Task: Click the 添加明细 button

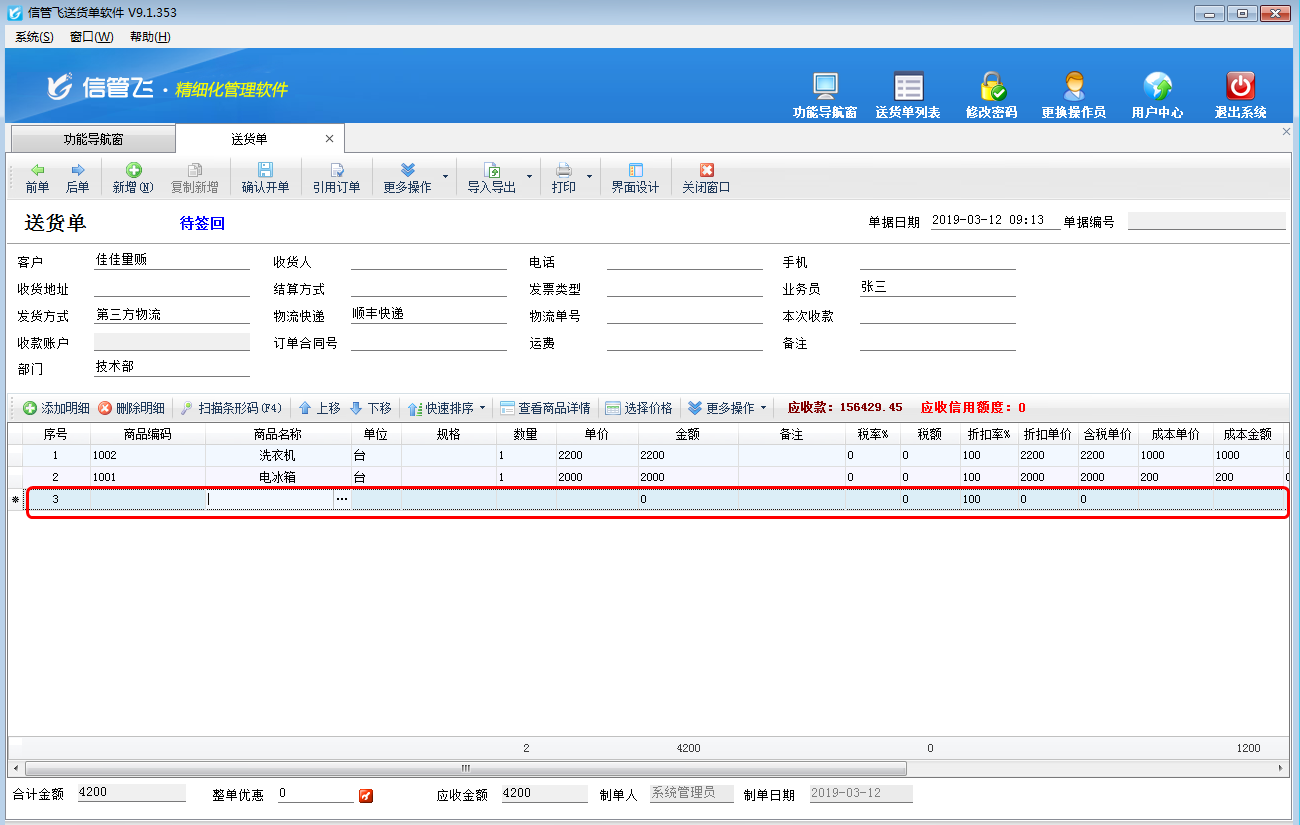Action: tap(57, 408)
